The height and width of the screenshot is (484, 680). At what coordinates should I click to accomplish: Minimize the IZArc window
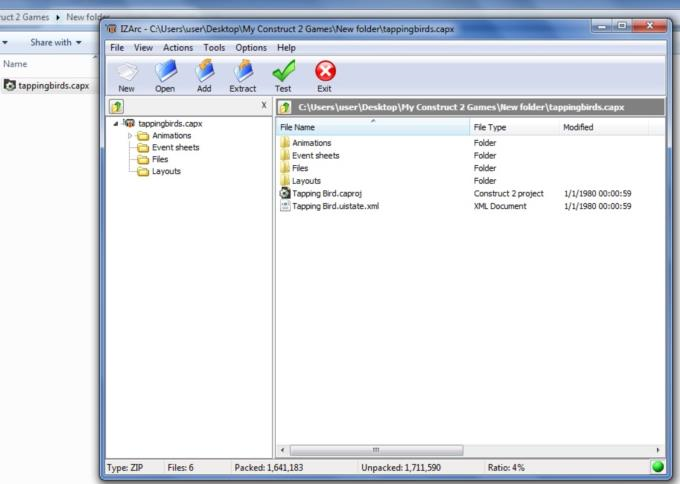(602, 26)
